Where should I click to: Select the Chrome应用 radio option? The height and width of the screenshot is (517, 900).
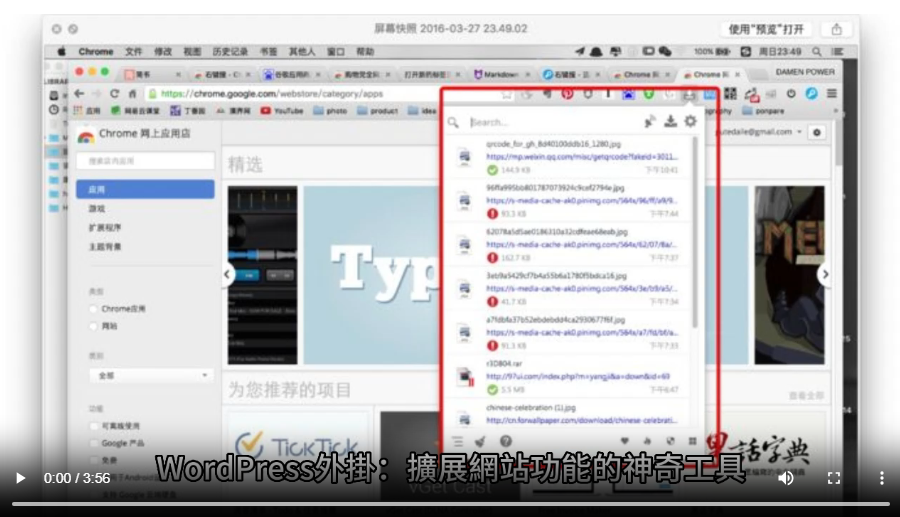pyautogui.click(x=93, y=309)
